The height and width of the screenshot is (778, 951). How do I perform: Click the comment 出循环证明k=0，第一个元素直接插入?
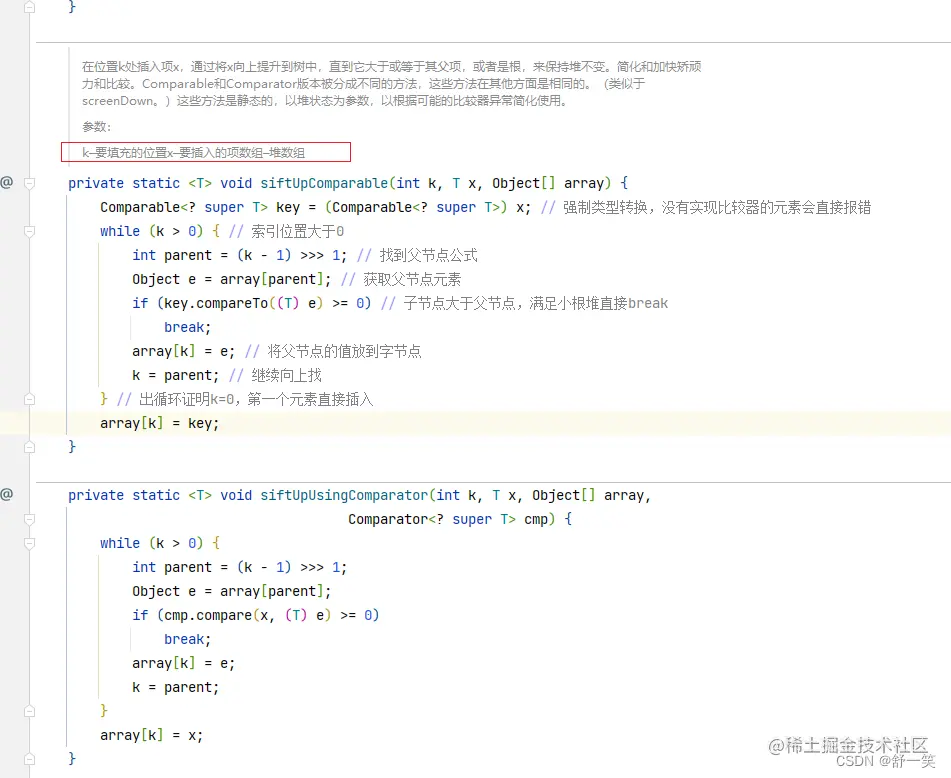click(x=245, y=399)
